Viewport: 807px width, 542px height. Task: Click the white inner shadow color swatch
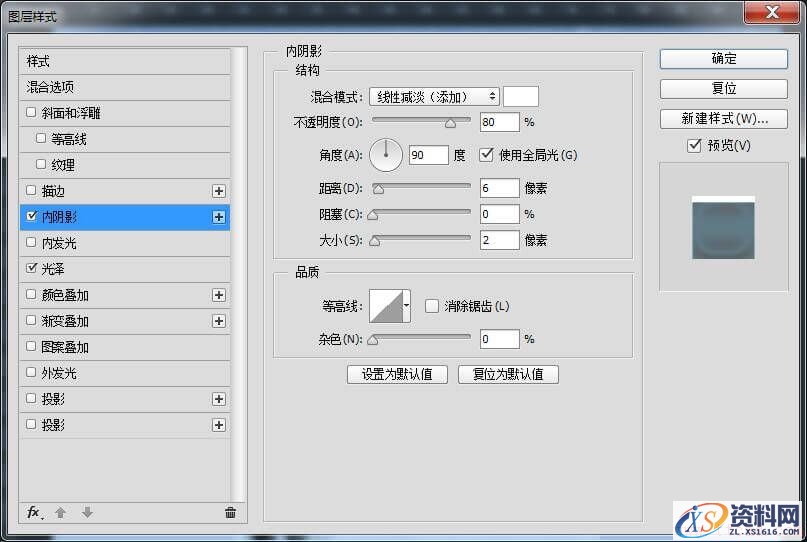[x=521, y=96]
